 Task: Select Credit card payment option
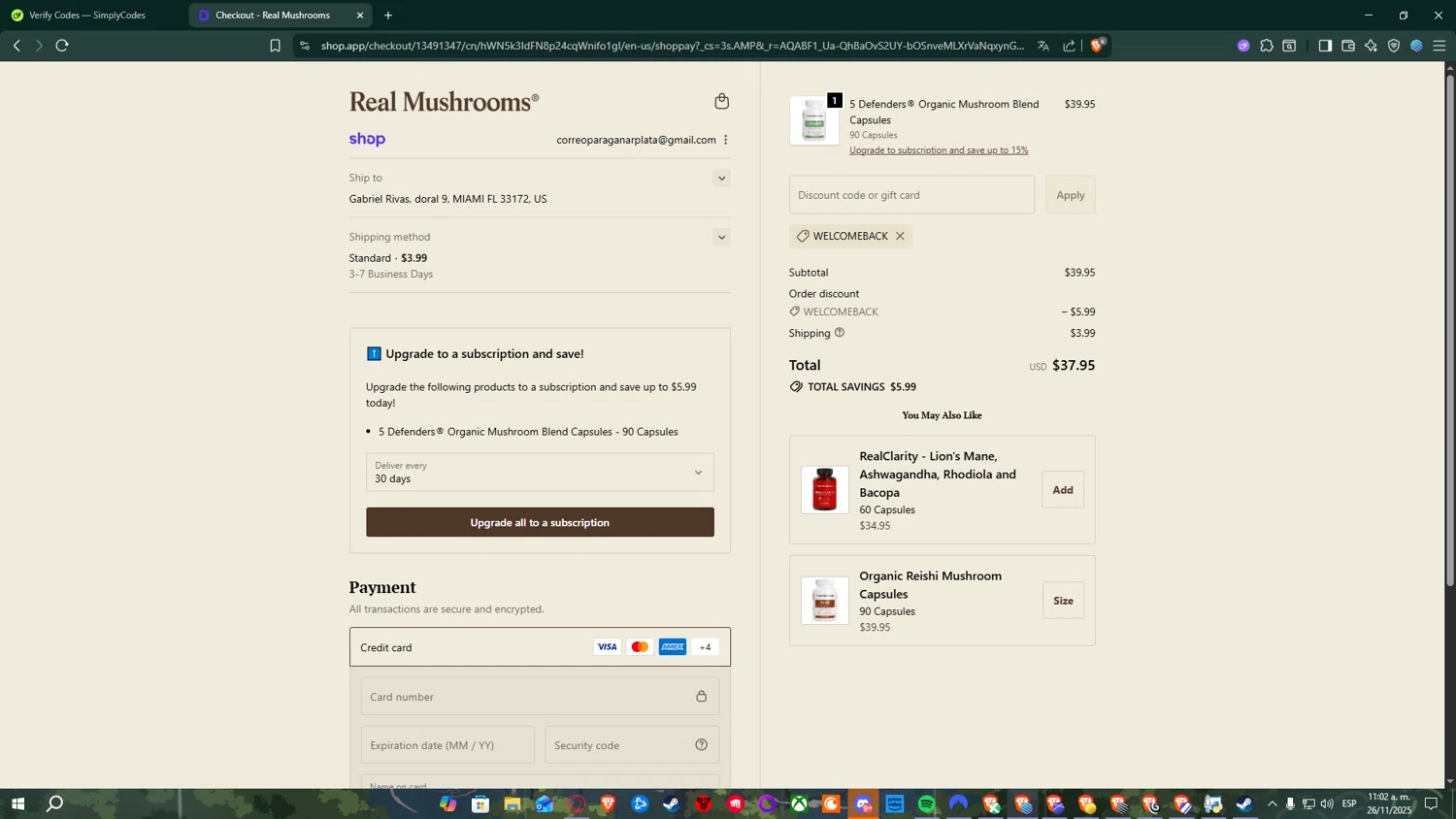(540, 647)
